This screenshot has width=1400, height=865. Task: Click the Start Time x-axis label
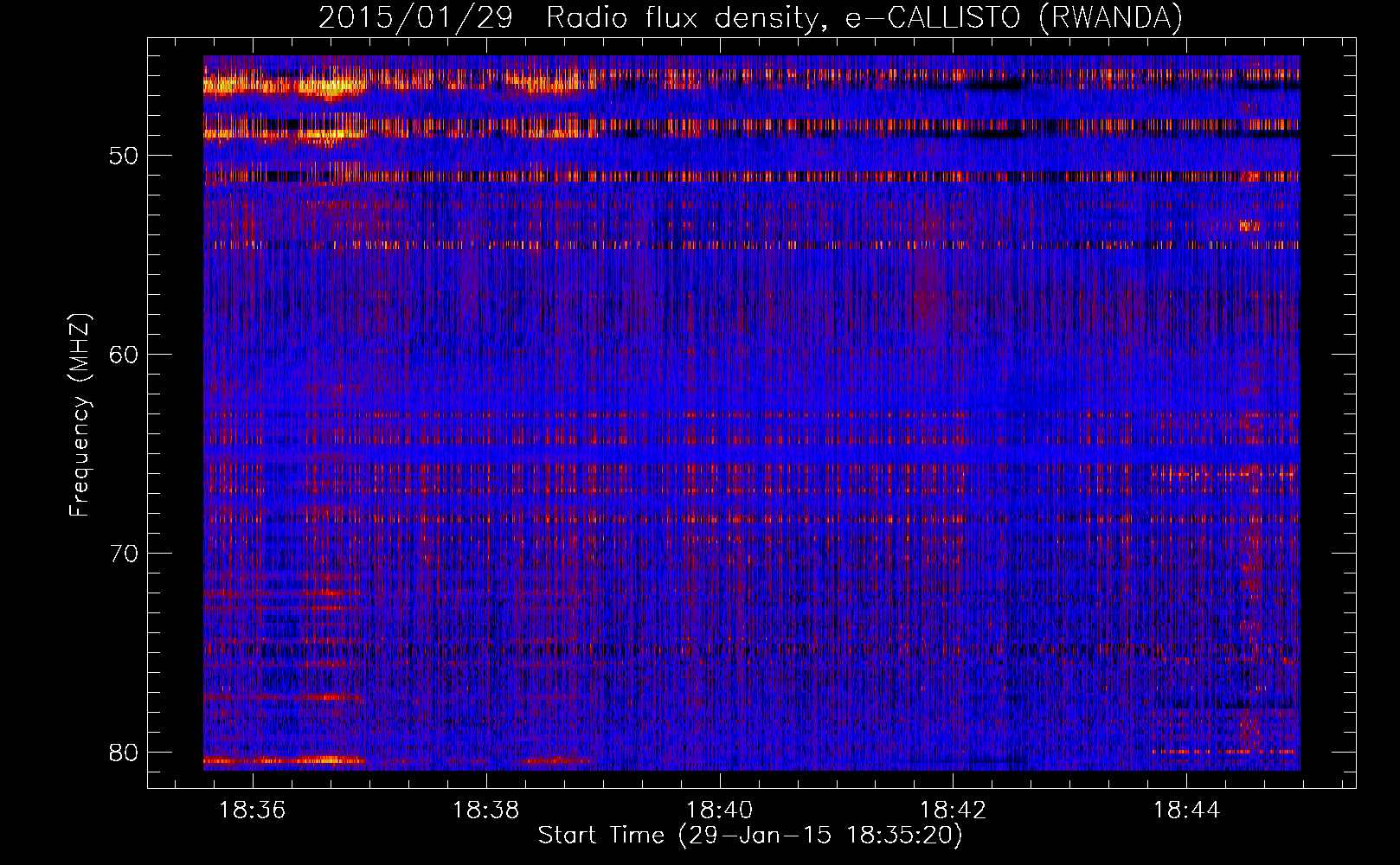coord(749,836)
